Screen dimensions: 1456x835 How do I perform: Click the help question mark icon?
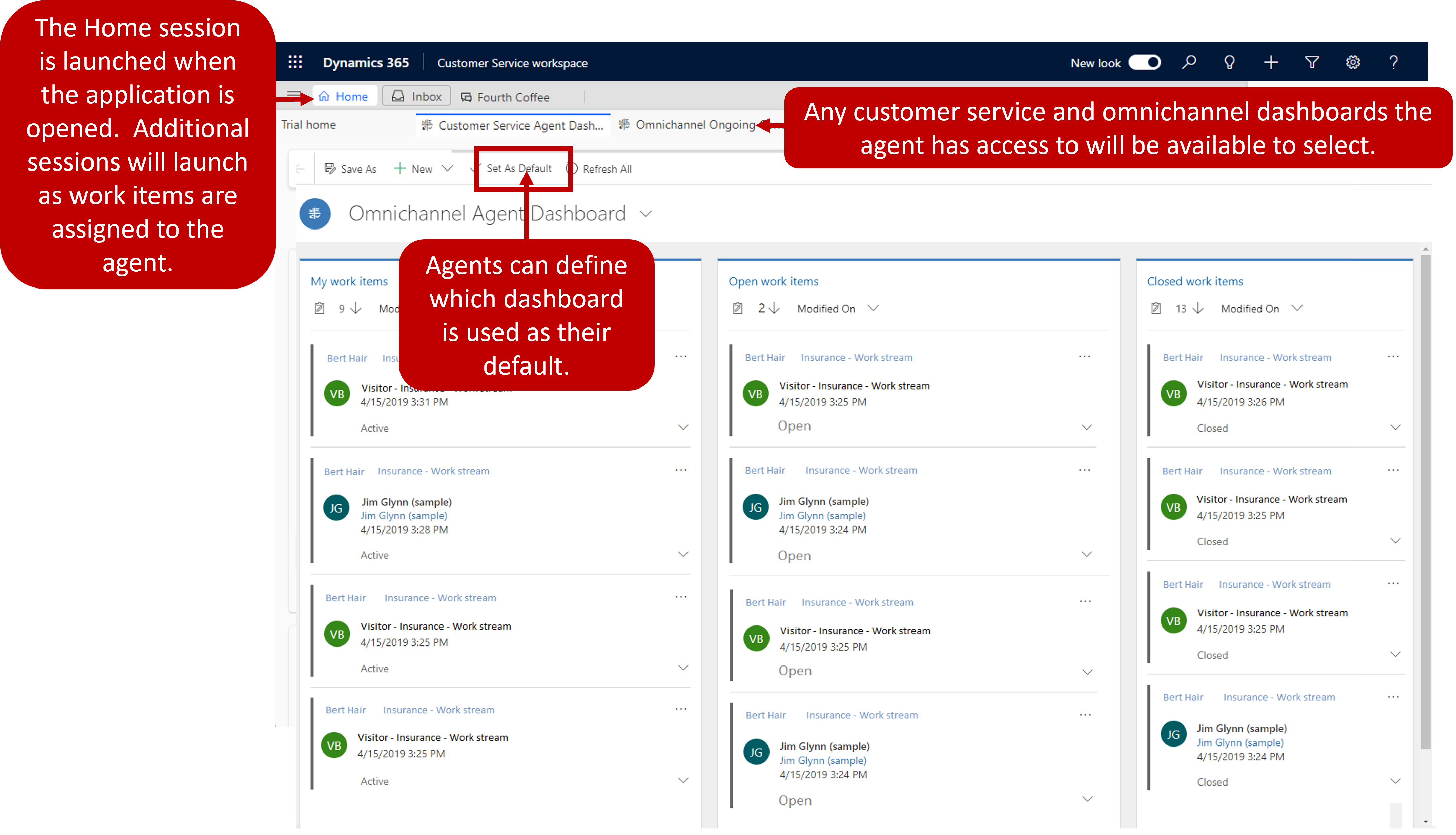click(x=1394, y=62)
